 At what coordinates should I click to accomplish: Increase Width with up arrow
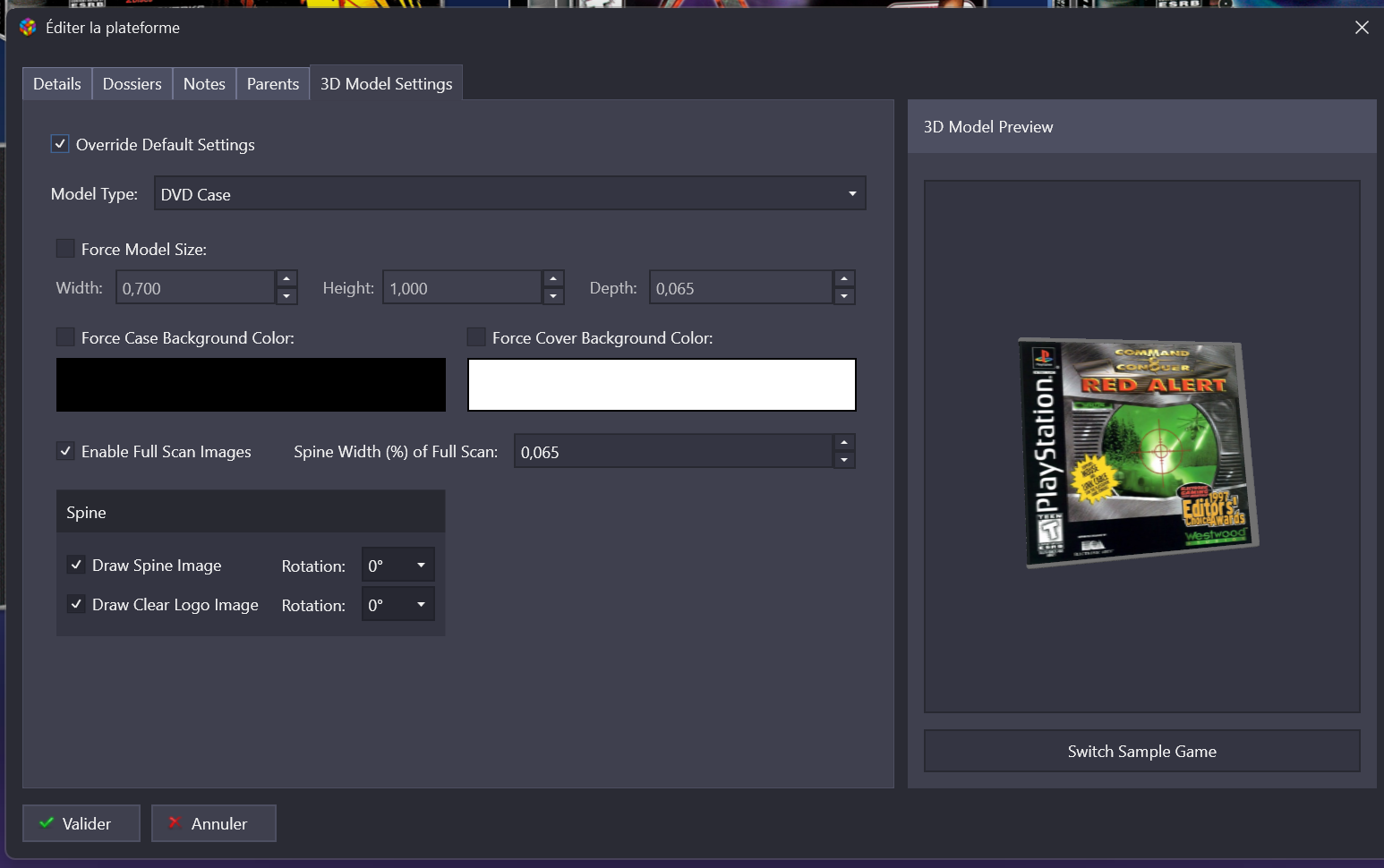[x=286, y=279]
